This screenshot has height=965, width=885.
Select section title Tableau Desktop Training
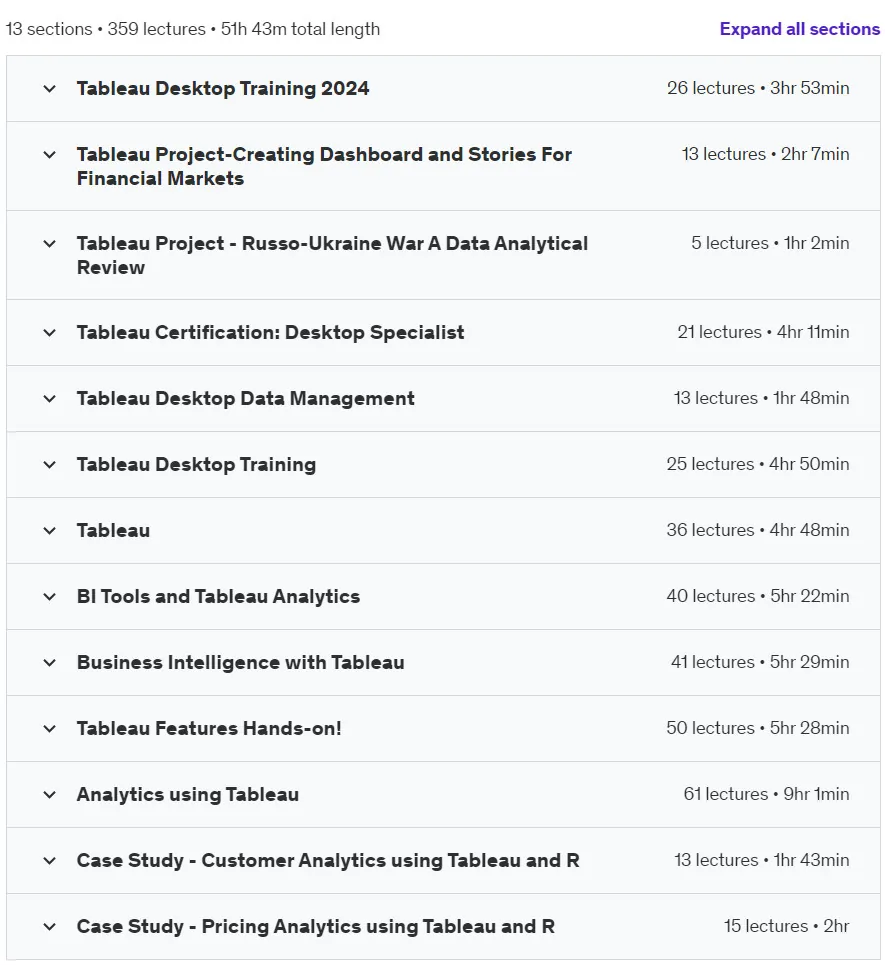[196, 465]
